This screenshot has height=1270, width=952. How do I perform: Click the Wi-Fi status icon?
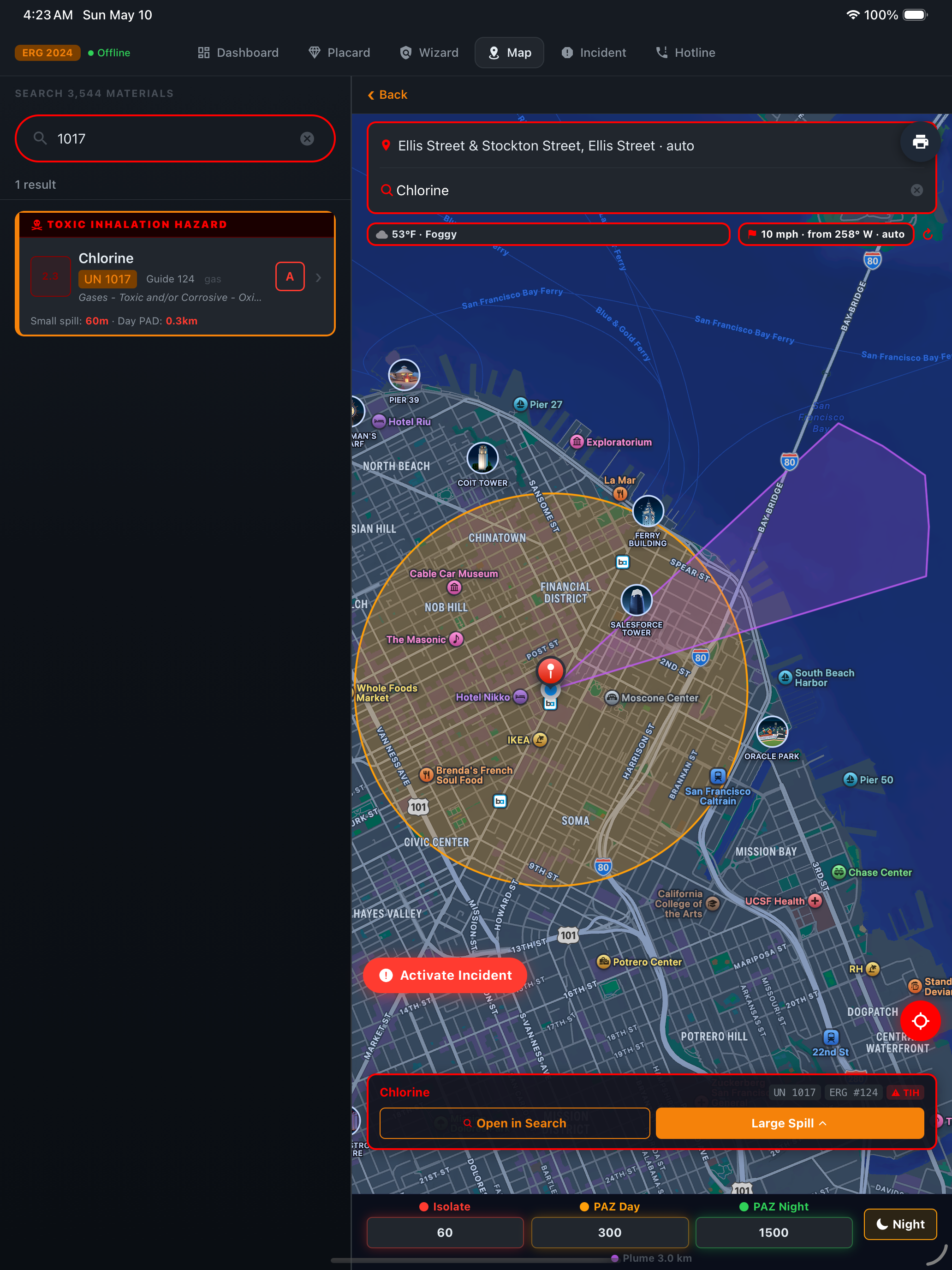(853, 15)
